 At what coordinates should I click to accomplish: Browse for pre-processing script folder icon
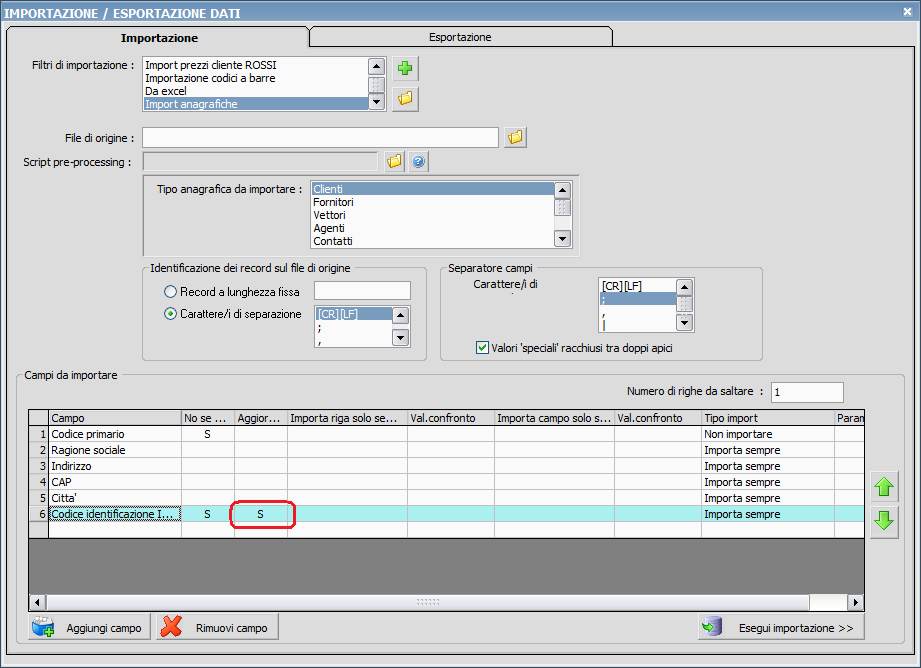point(394,161)
